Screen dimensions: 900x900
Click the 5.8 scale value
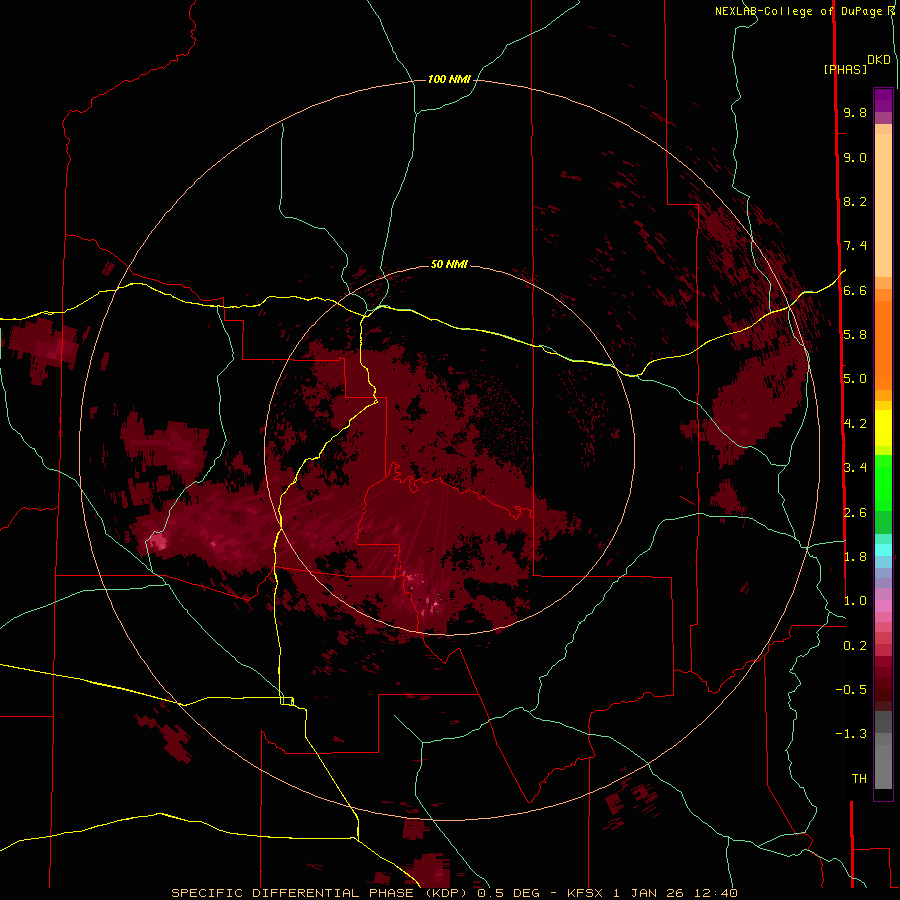point(855,334)
